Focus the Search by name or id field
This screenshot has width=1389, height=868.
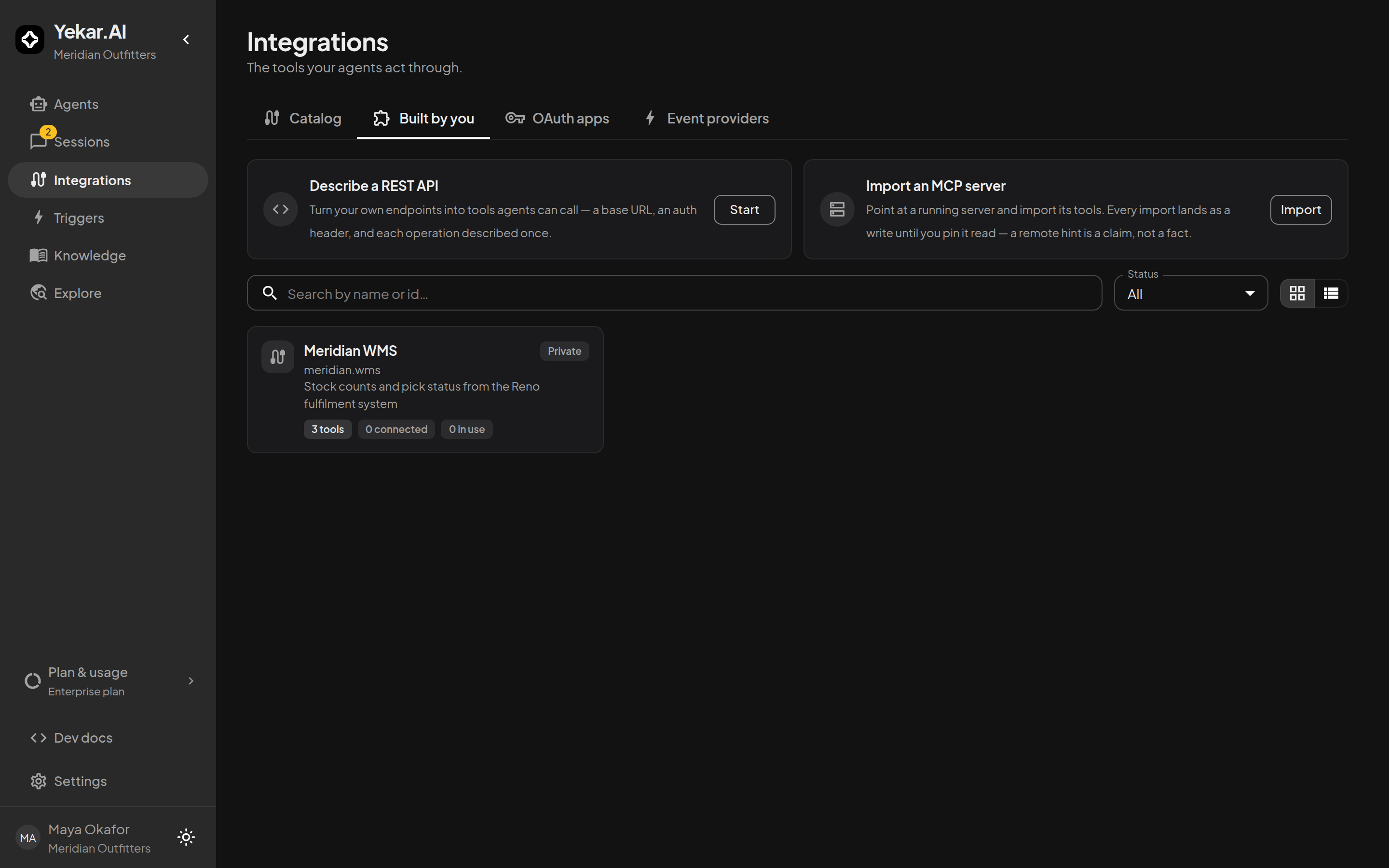(x=674, y=293)
